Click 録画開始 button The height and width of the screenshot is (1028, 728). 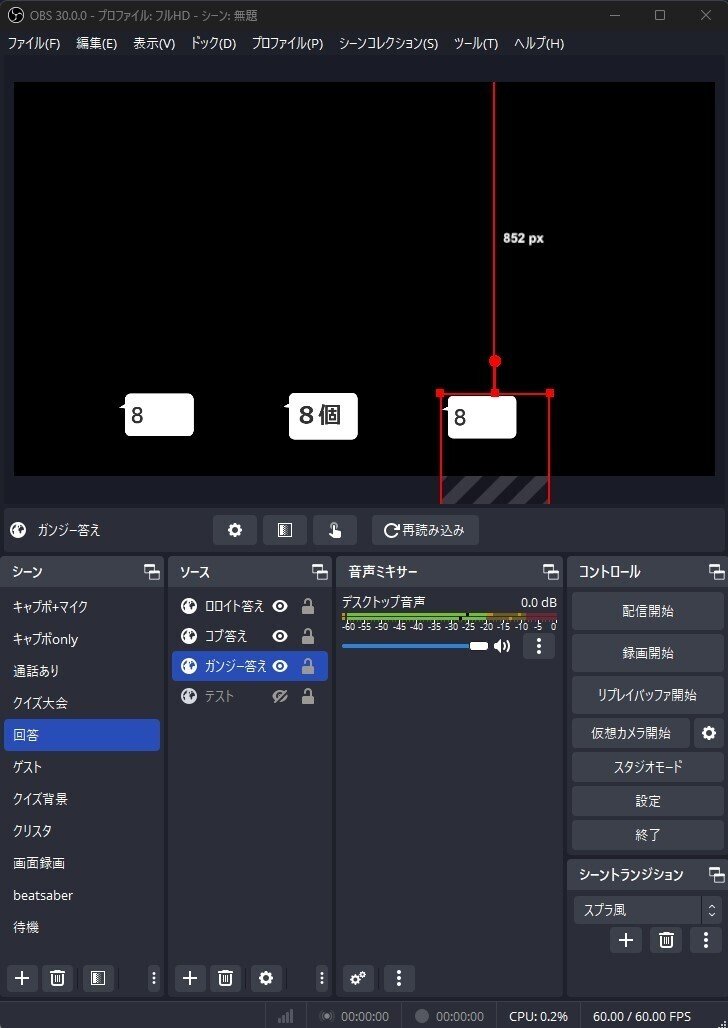click(x=647, y=653)
